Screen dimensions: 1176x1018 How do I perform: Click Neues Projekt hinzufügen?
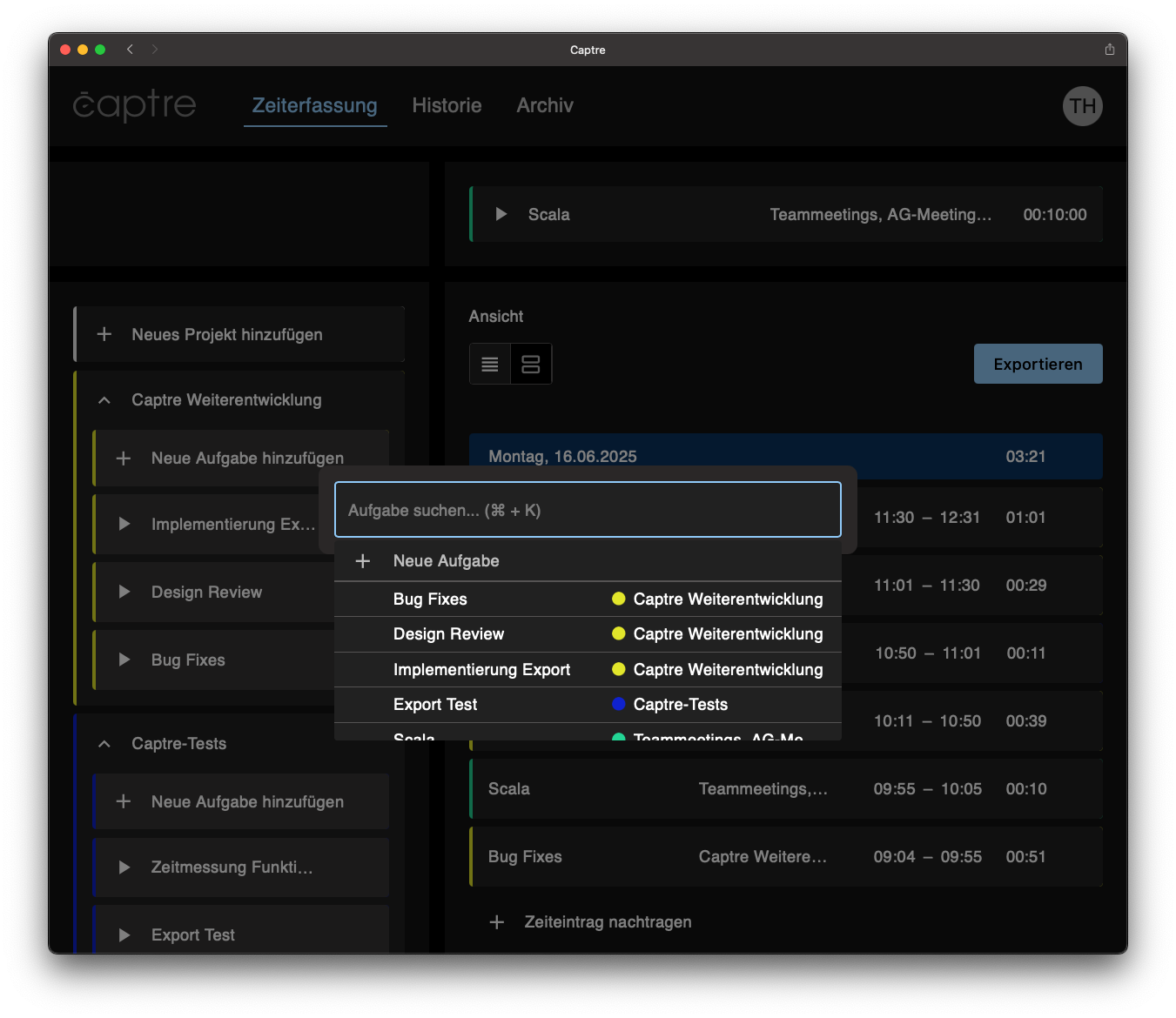click(x=240, y=334)
